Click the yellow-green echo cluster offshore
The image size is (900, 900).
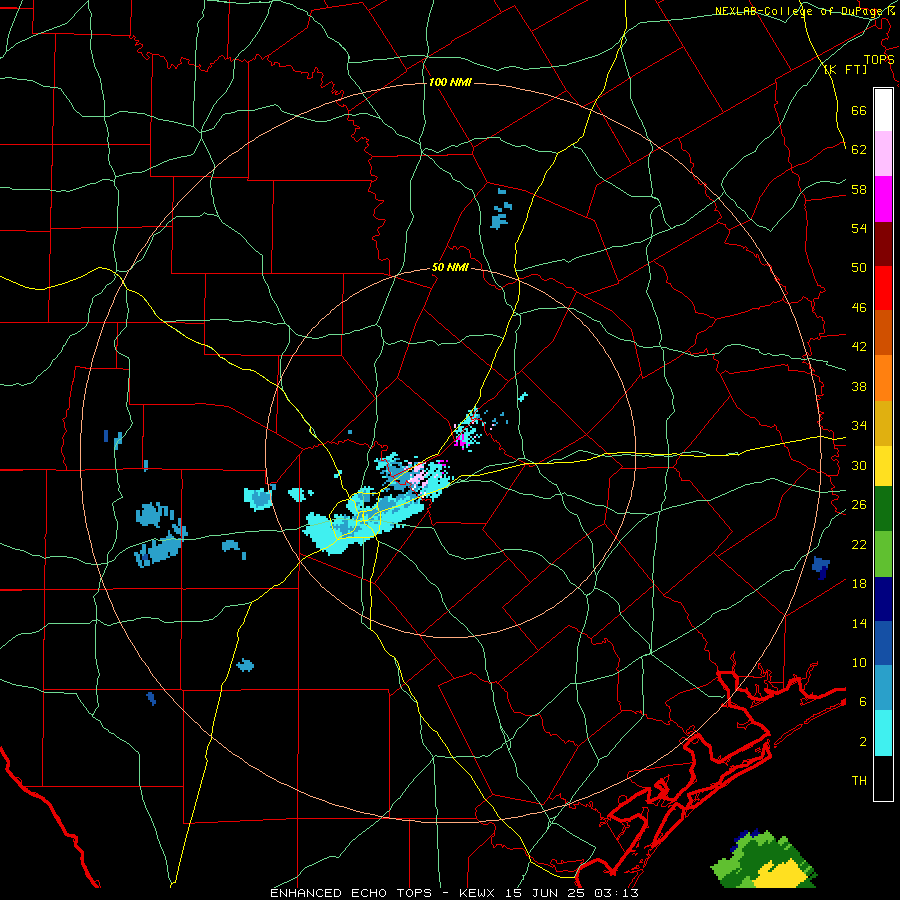(765, 859)
